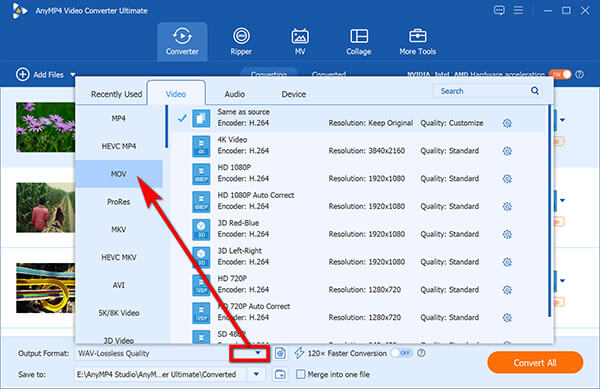
Task: Toggle hardware acceleration ON switch
Action: pos(560,74)
